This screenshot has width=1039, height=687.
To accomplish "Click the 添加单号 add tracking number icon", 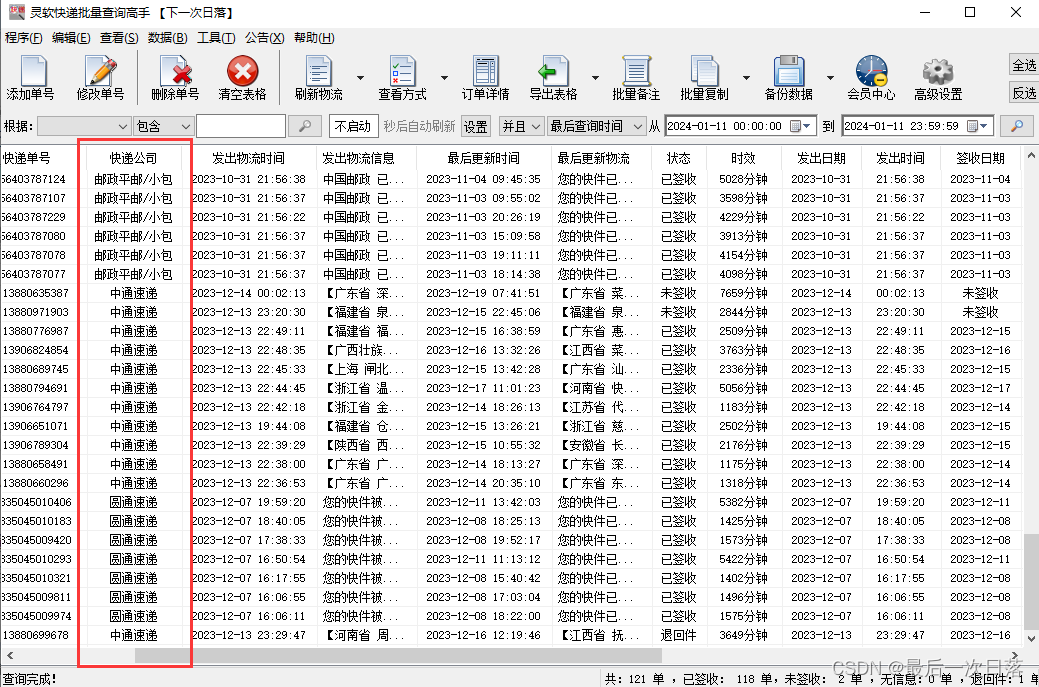I will (x=30, y=78).
